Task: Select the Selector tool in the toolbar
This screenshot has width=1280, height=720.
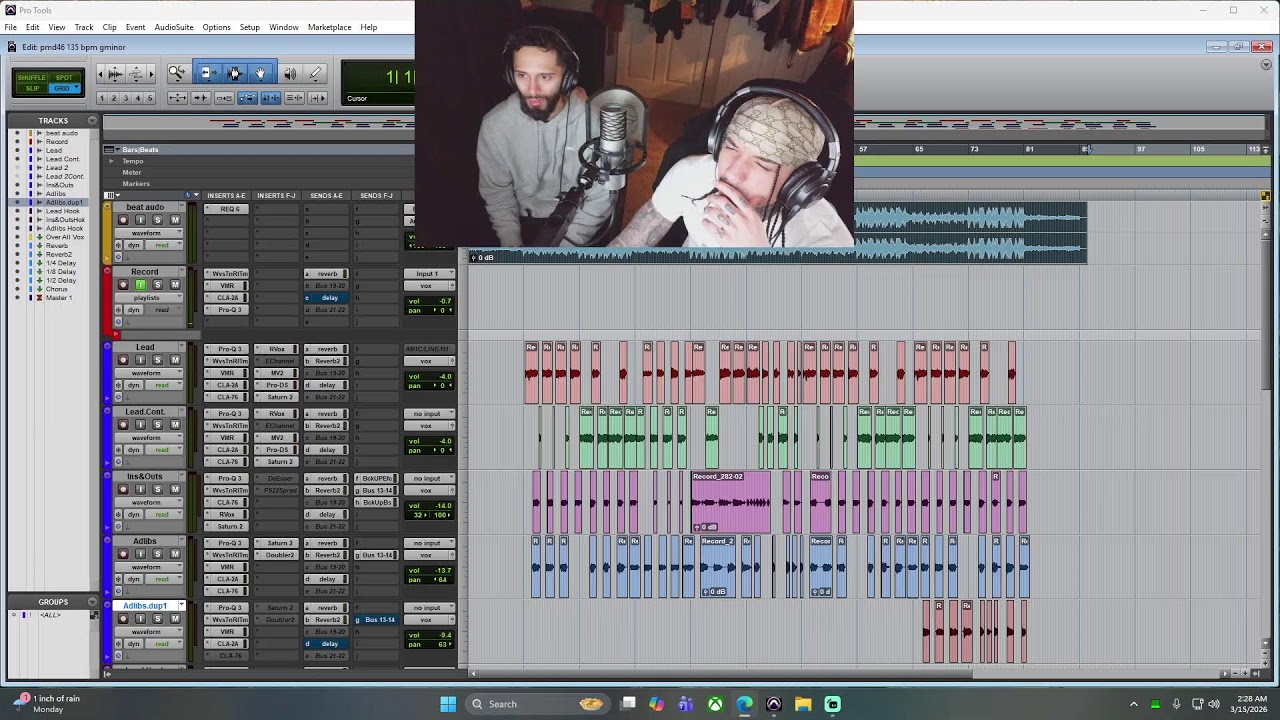Action: (234, 73)
